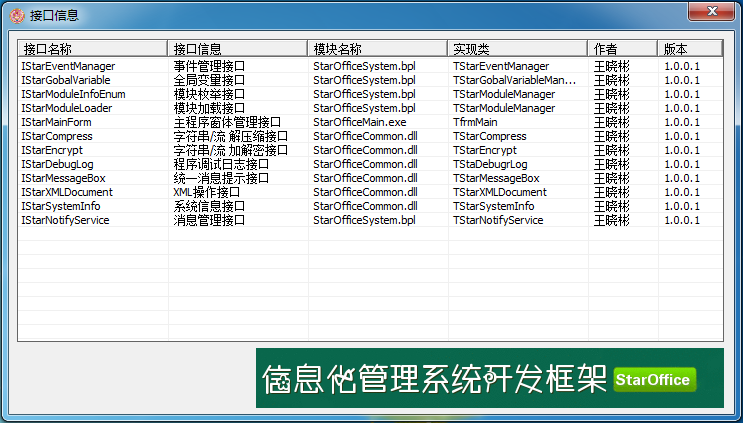Select the IStarXMLDocument entry

67,192
